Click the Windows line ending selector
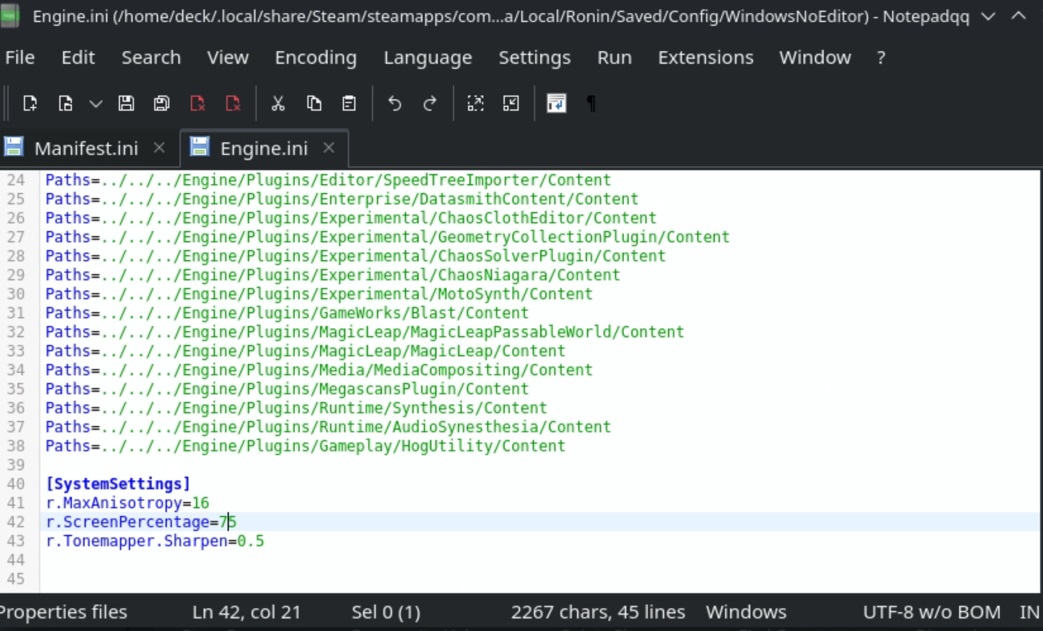Screen dimensions: 1043x631 (745, 612)
